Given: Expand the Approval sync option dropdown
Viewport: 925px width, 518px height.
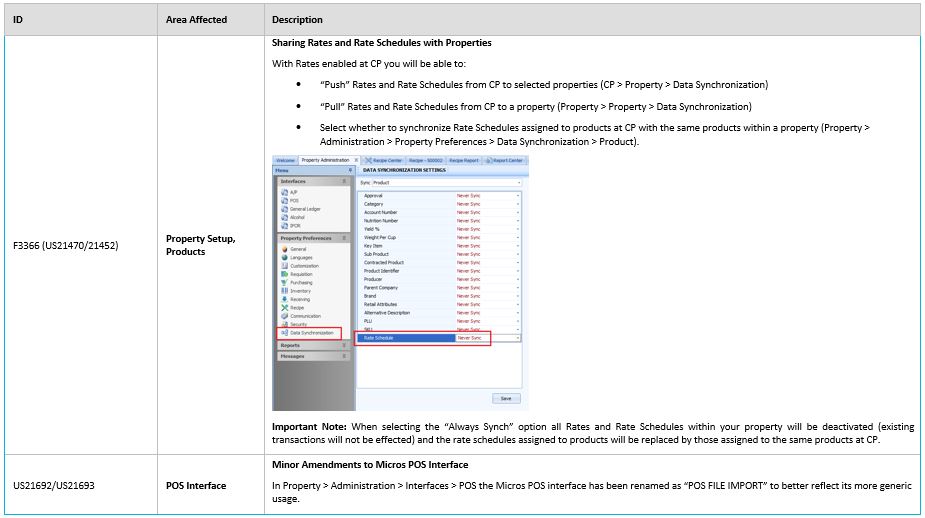Looking at the screenshot, I should [x=517, y=196].
